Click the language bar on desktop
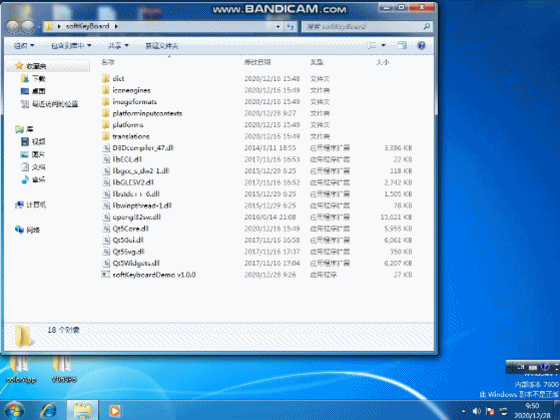 coord(533,367)
